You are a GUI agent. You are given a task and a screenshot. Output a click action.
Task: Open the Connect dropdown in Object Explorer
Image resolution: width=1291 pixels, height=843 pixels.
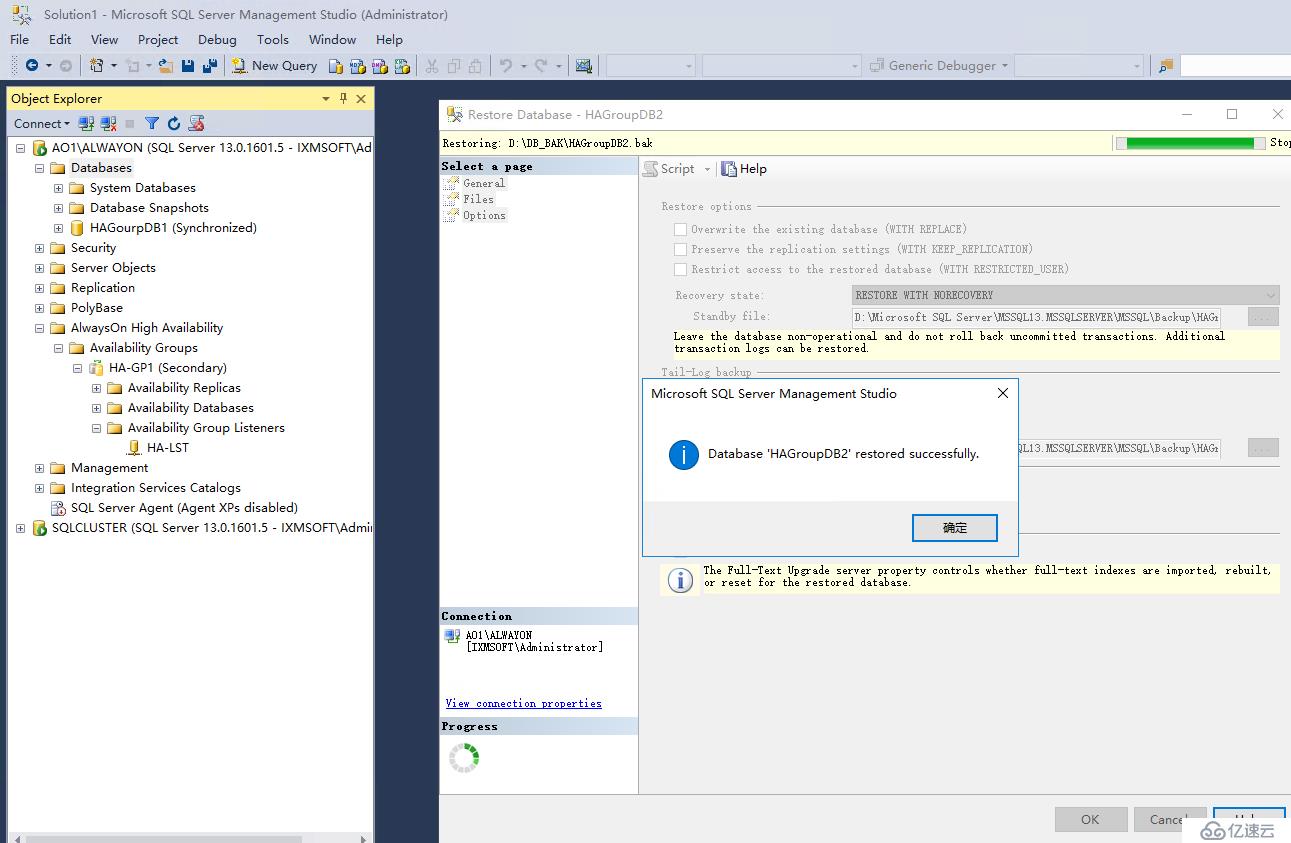pyautogui.click(x=42, y=123)
